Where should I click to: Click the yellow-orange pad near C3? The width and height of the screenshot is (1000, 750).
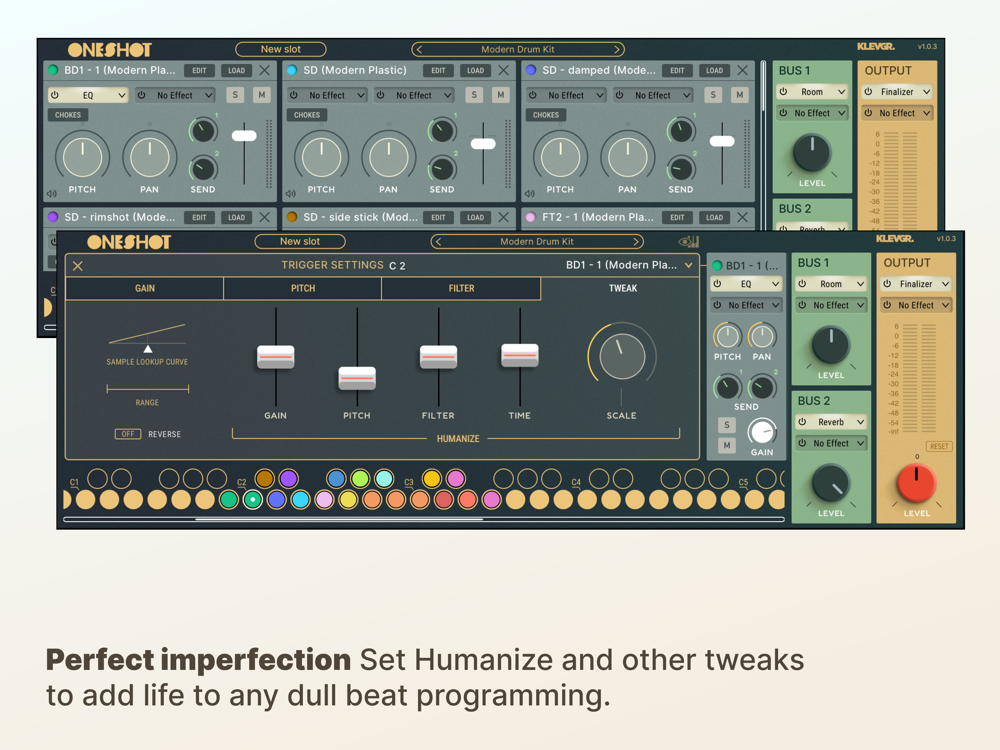(432, 478)
